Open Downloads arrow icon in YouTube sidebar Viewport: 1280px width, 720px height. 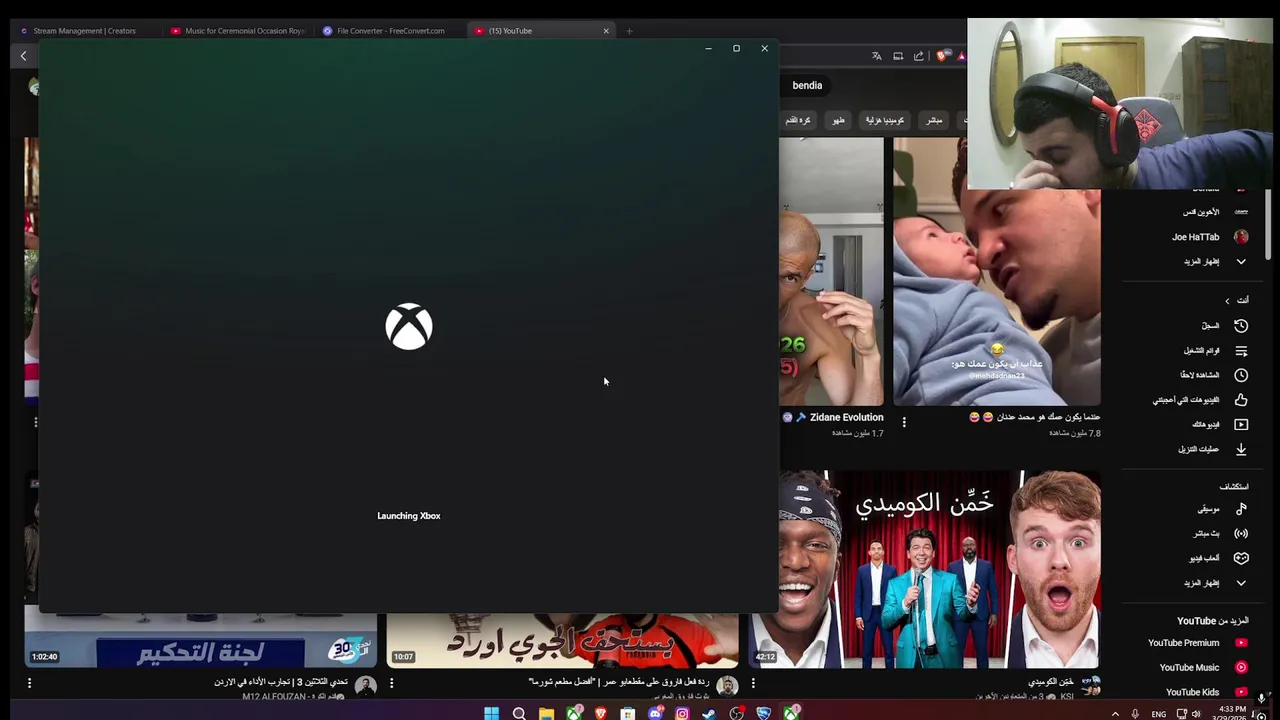coord(1241,449)
